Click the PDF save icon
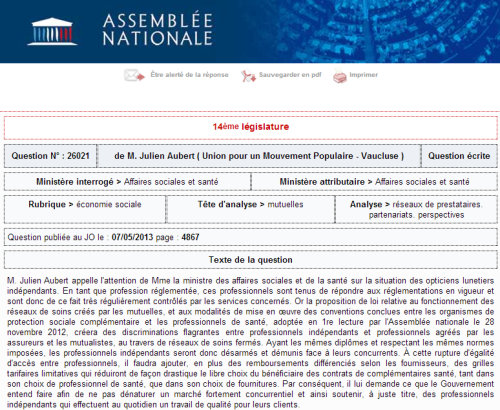 point(248,76)
